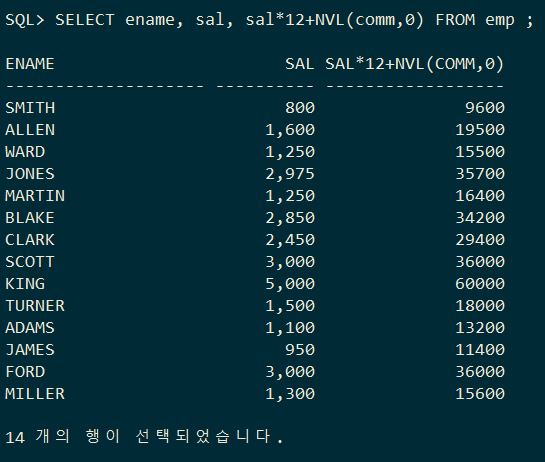
Task: Click the name KING
Action: click(x=25, y=284)
